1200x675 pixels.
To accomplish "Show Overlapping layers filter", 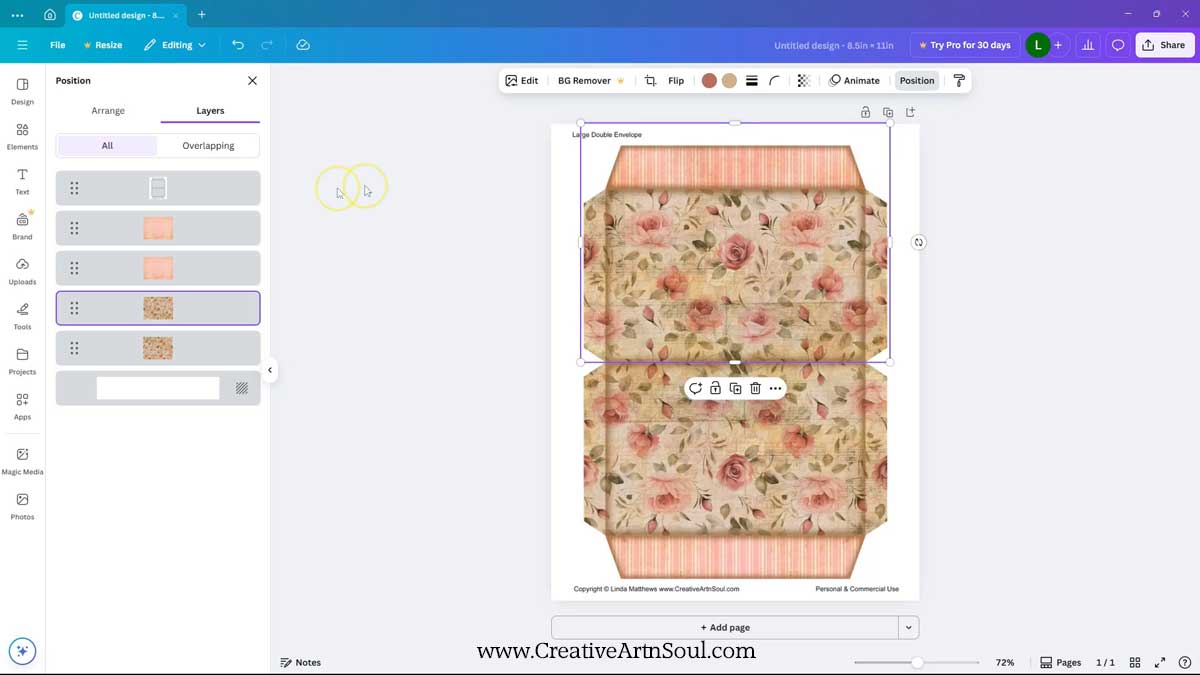I will click(208, 146).
